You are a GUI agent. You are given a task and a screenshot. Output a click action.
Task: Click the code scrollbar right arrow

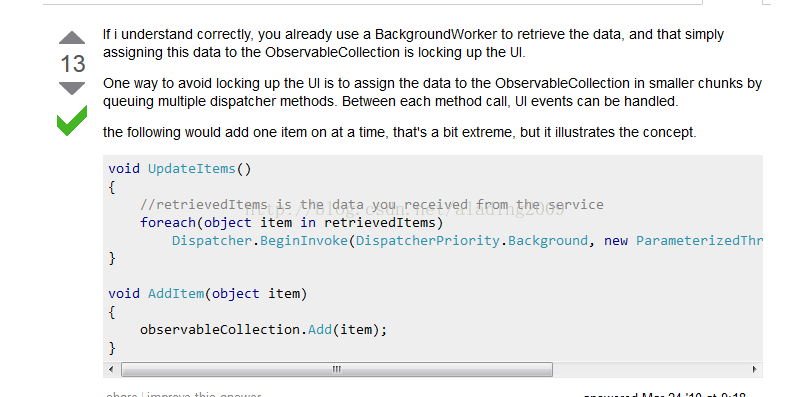point(755,369)
